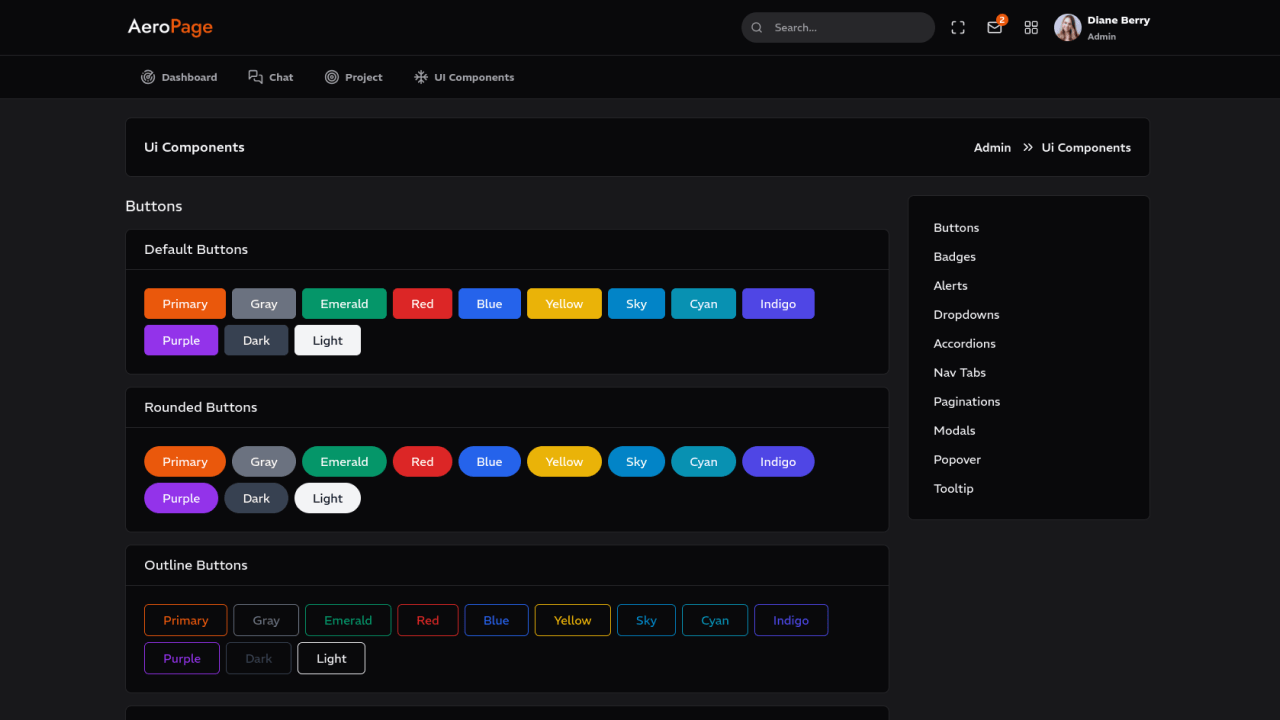Open the apps grid icon
1280x720 pixels.
1031,28
